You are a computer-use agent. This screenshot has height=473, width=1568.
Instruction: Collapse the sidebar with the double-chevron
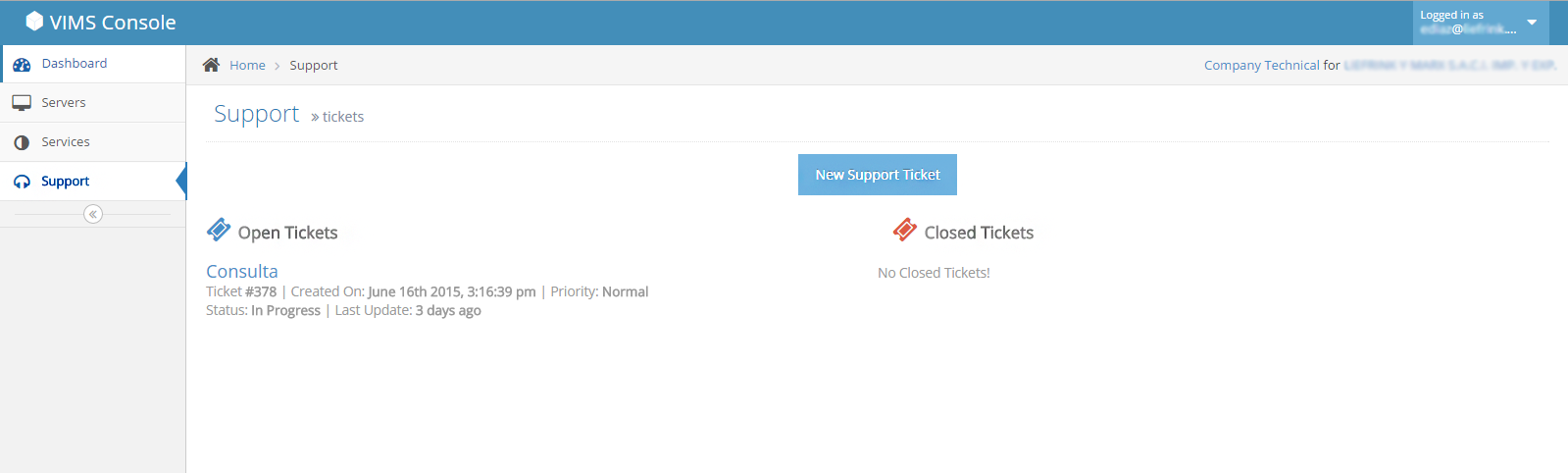click(93, 214)
